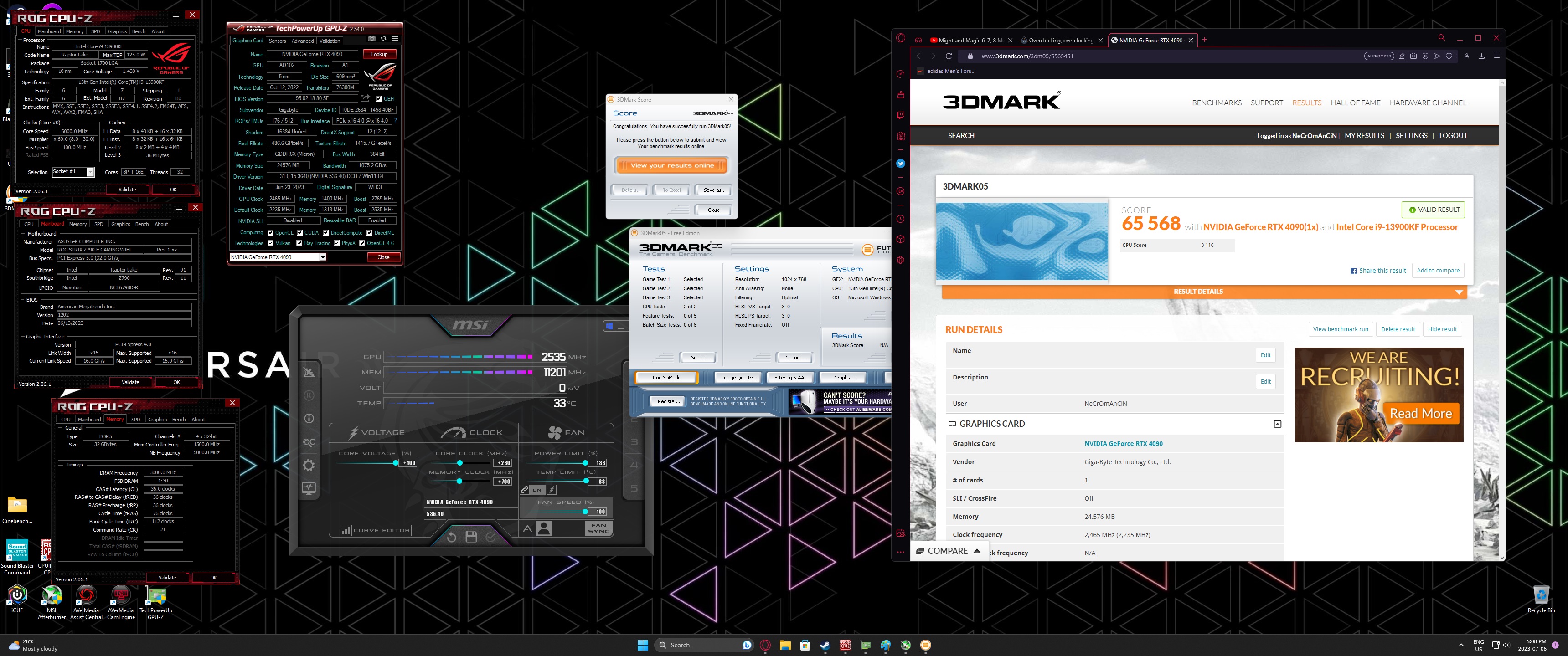Toggle GPU-Z UEFI checkbox

[x=379, y=98]
